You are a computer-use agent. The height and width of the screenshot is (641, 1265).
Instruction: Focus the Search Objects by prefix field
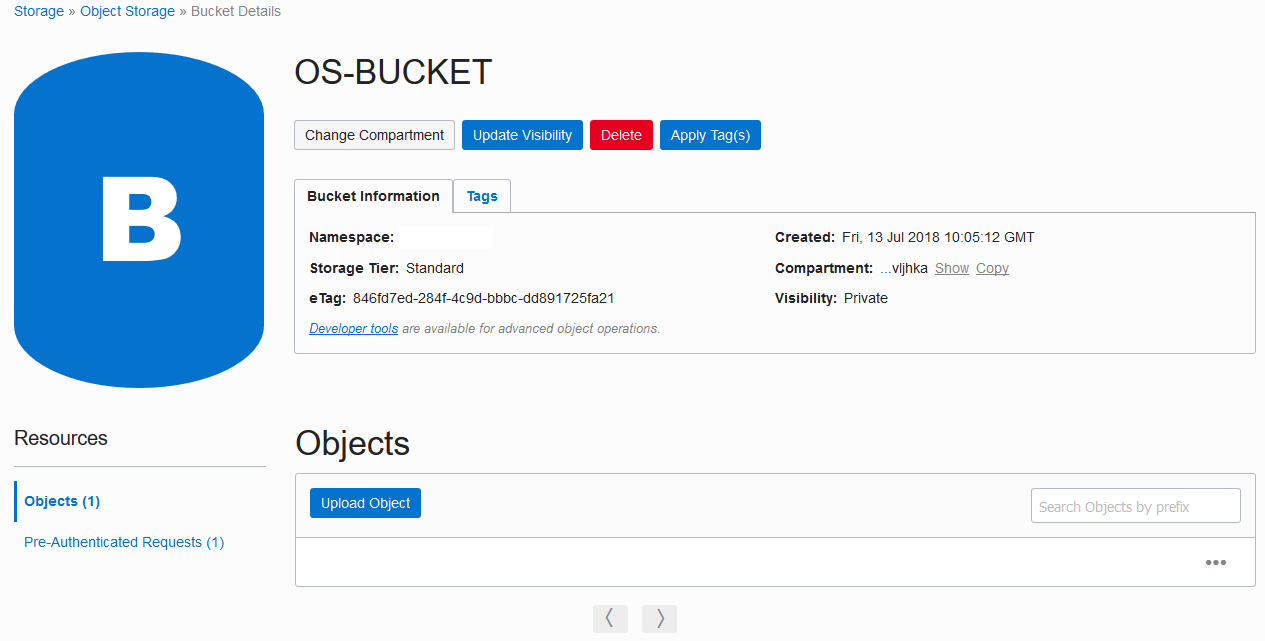[x=1135, y=506]
